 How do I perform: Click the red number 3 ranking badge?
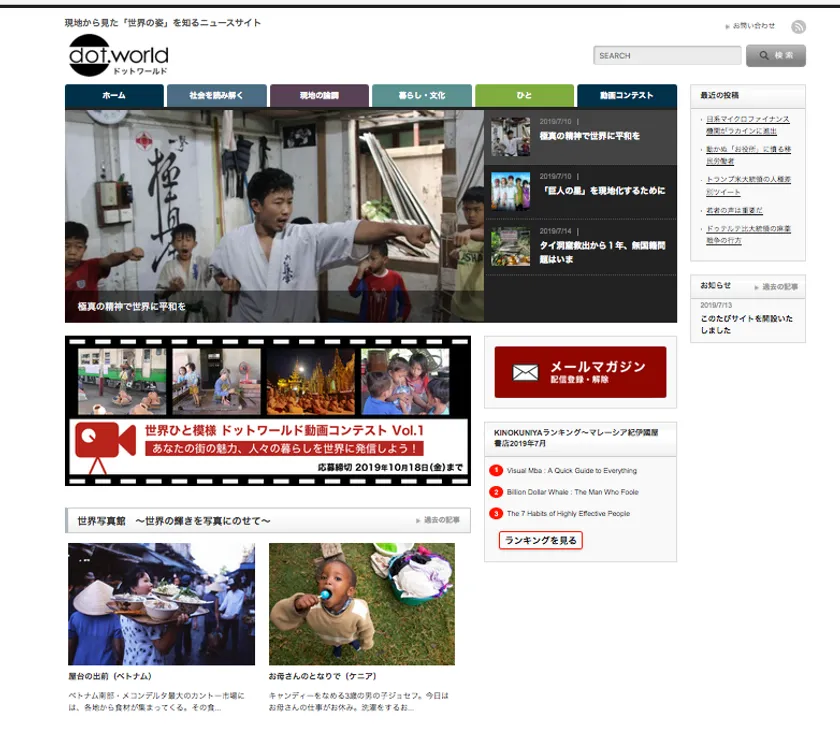click(496, 513)
